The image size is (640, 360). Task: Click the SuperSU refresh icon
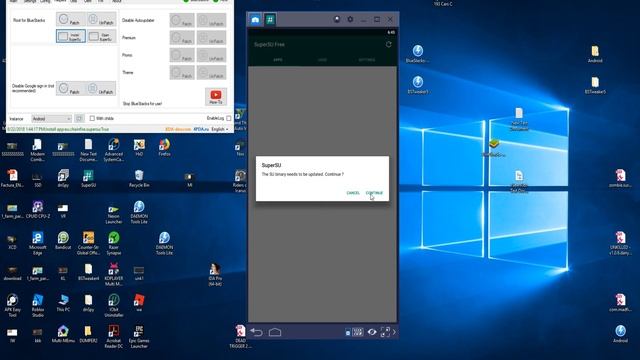pos(389,44)
